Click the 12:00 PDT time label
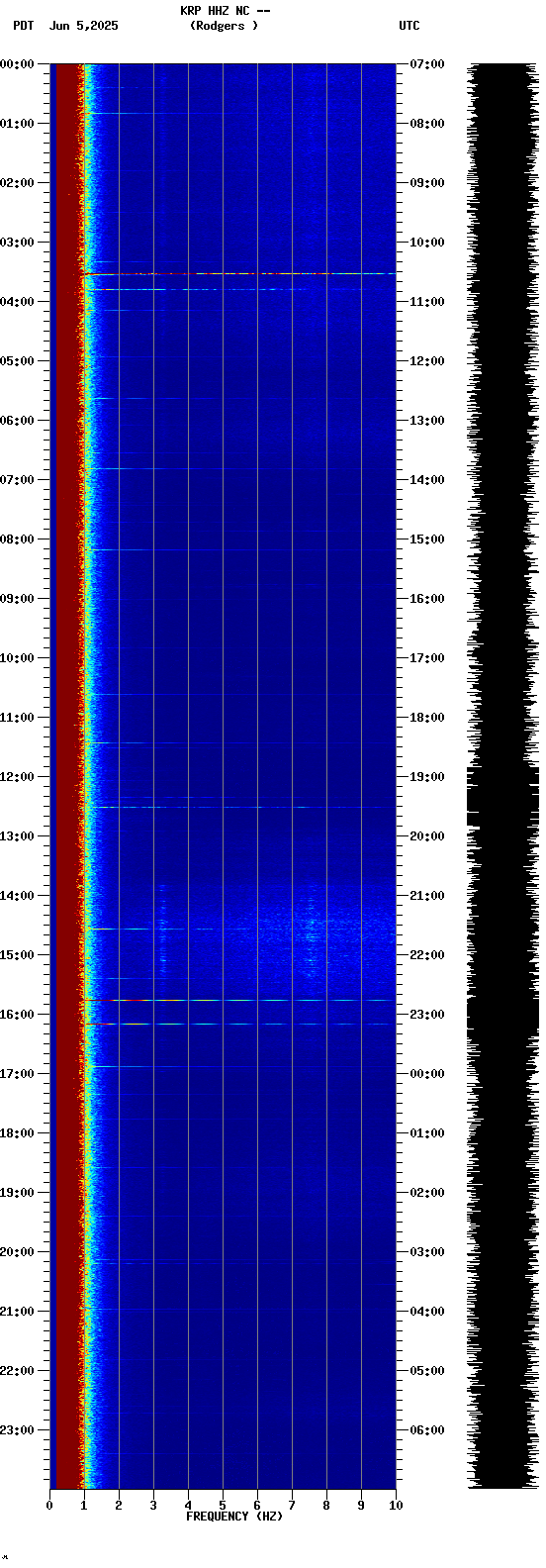The height and width of the screenshot is (1568, 546). coord(18,777)
